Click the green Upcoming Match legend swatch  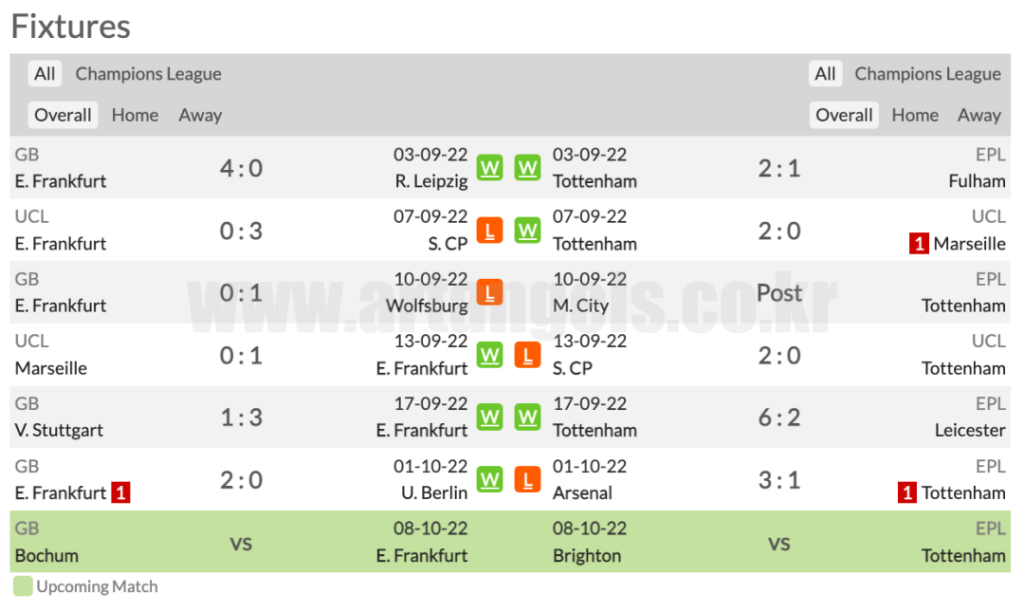[23, 587]
